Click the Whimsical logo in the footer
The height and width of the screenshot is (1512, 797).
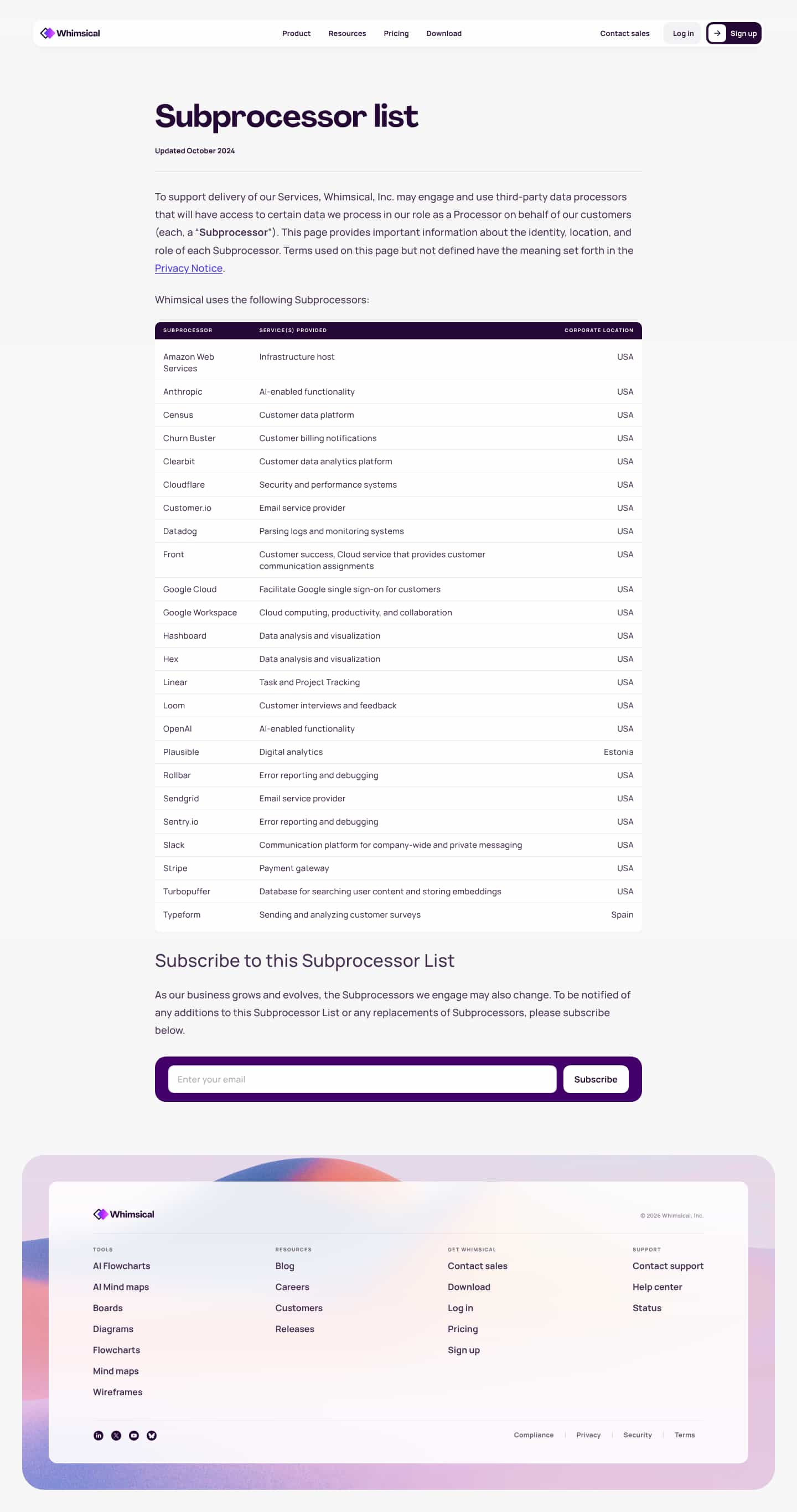pyautogui.click(x=124, y=1214)
